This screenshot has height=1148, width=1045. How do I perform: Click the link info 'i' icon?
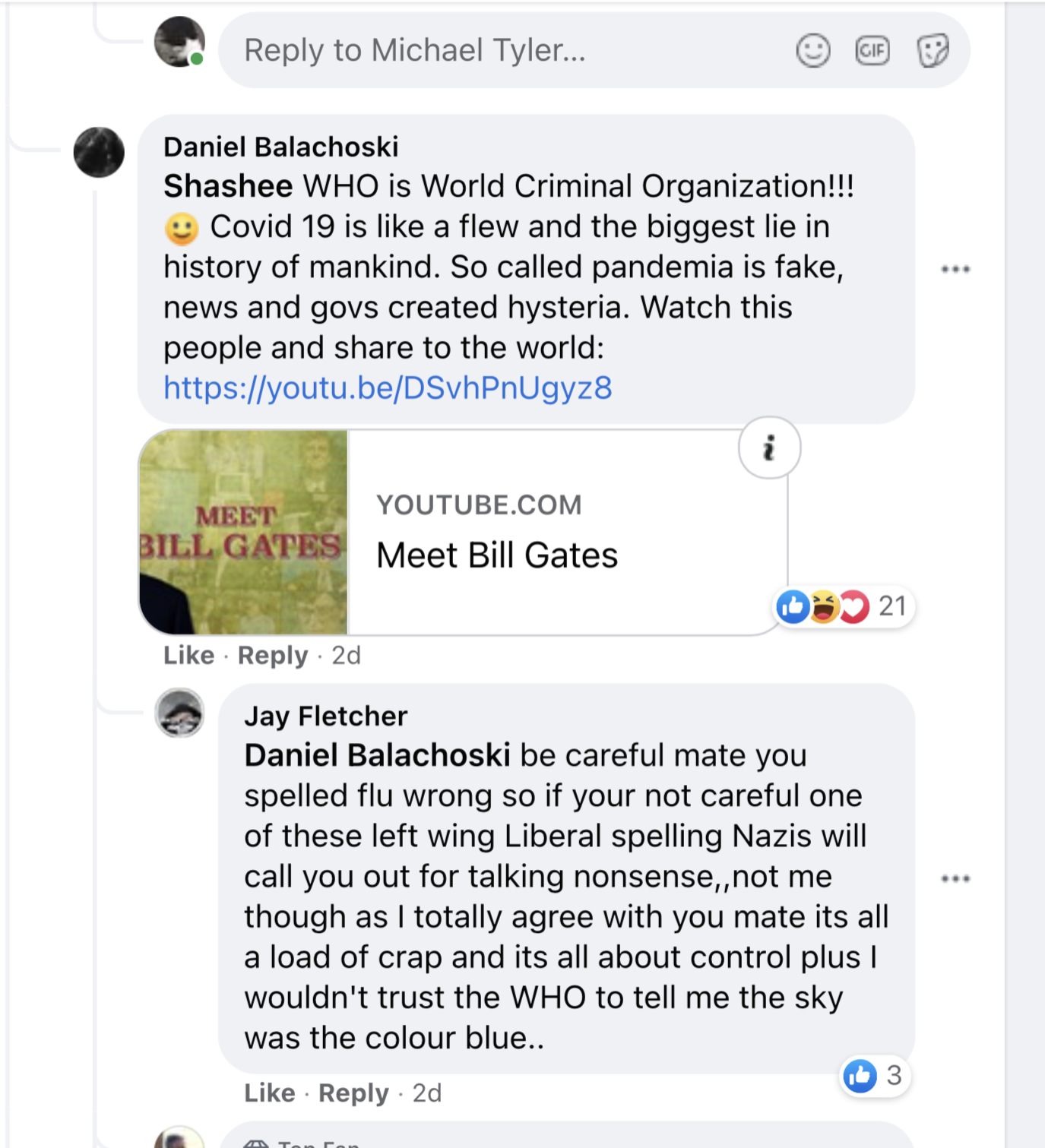click(769, 448)
